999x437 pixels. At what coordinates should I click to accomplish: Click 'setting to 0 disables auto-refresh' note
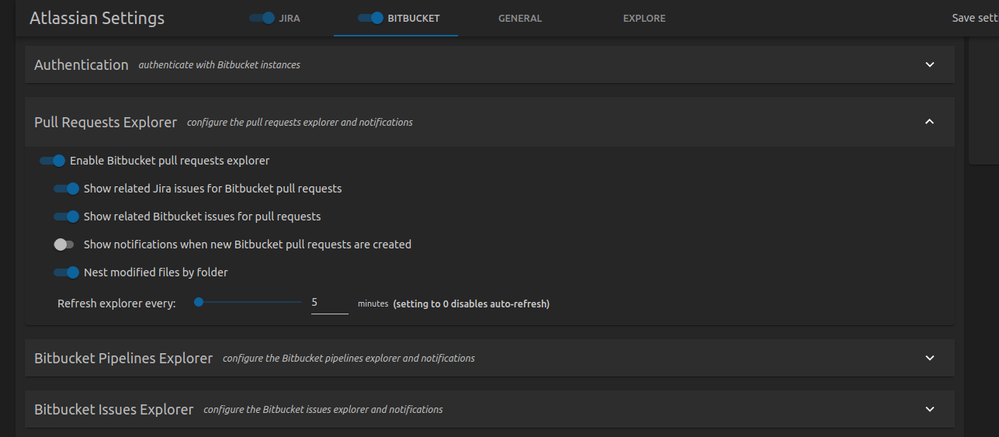tap(471, 304)
